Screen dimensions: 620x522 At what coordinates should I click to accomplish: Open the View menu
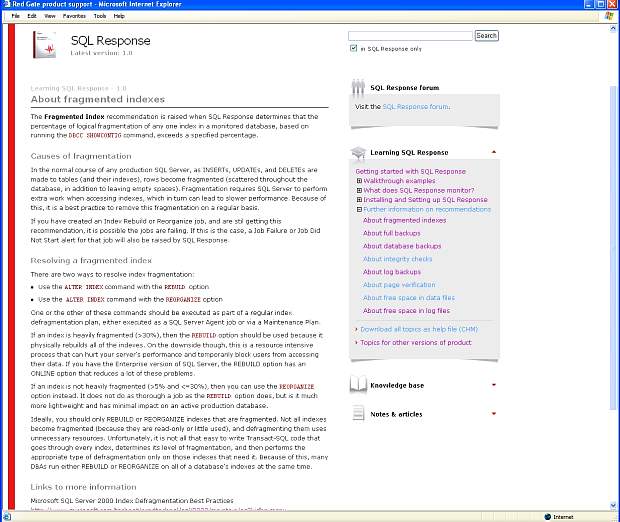(49, 16)
